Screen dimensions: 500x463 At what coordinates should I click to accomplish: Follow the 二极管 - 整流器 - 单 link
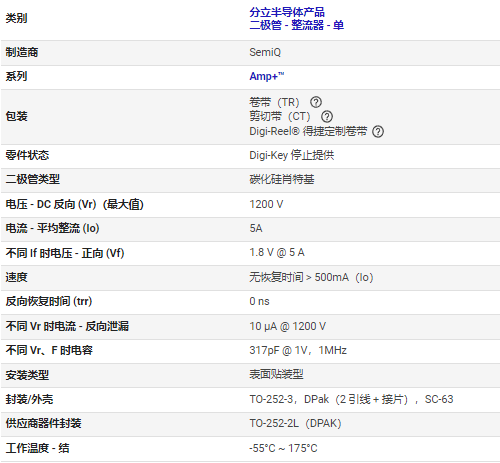pos(297,25)
